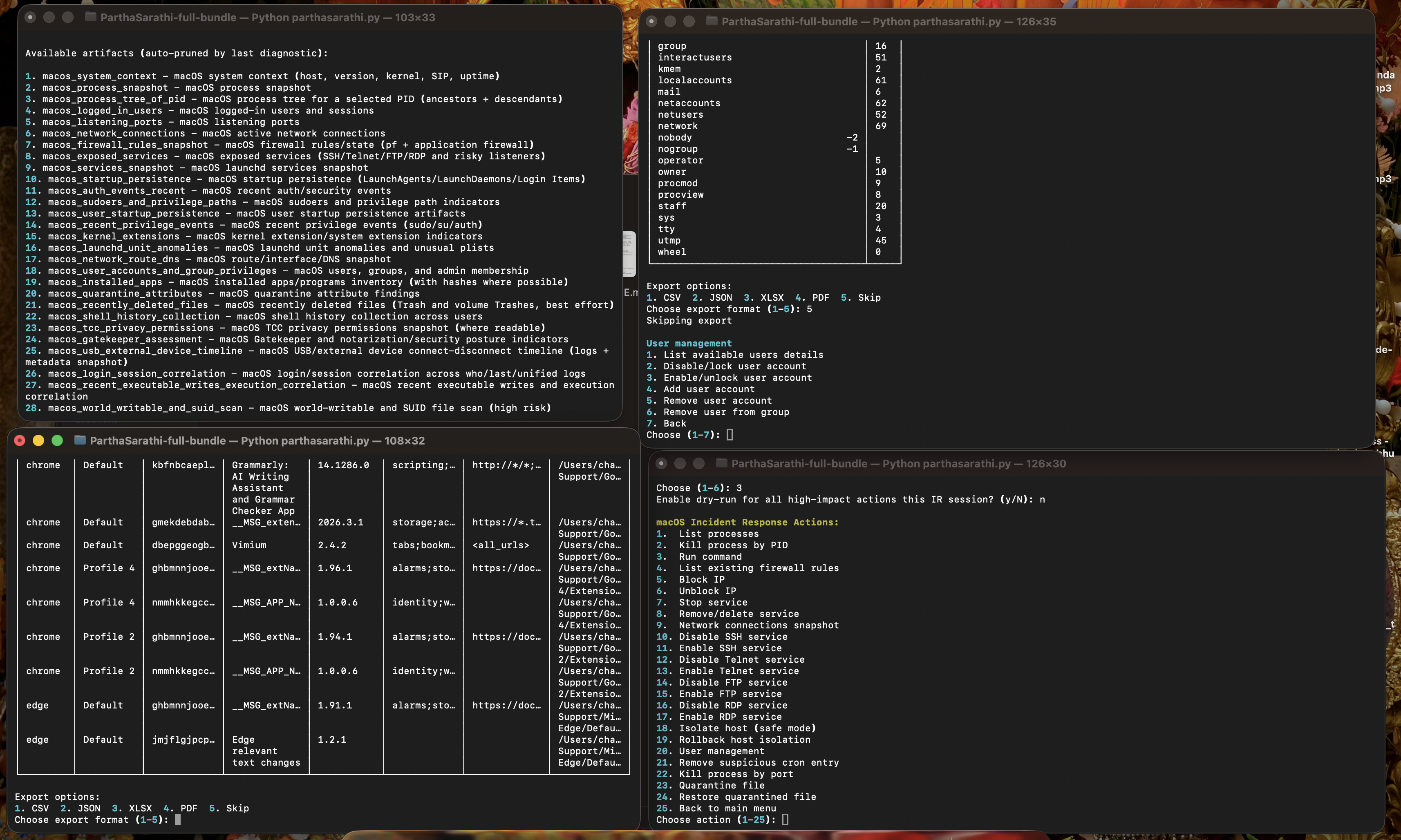The image size is (1401, 840).
Task: Click 'CSV' export option in the 108×32 window
Action: 40,808
